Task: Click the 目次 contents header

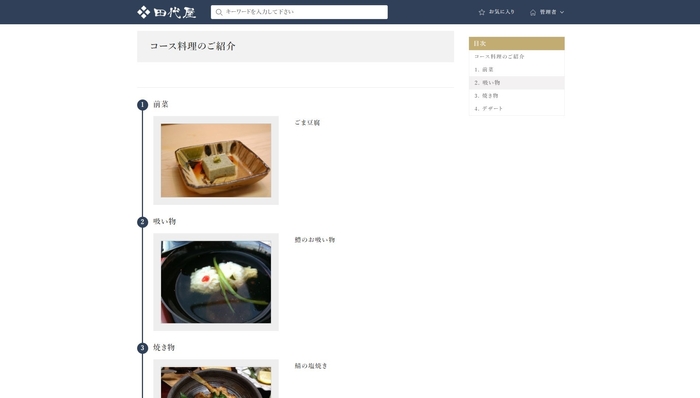Action: click(x=517, y=43)
